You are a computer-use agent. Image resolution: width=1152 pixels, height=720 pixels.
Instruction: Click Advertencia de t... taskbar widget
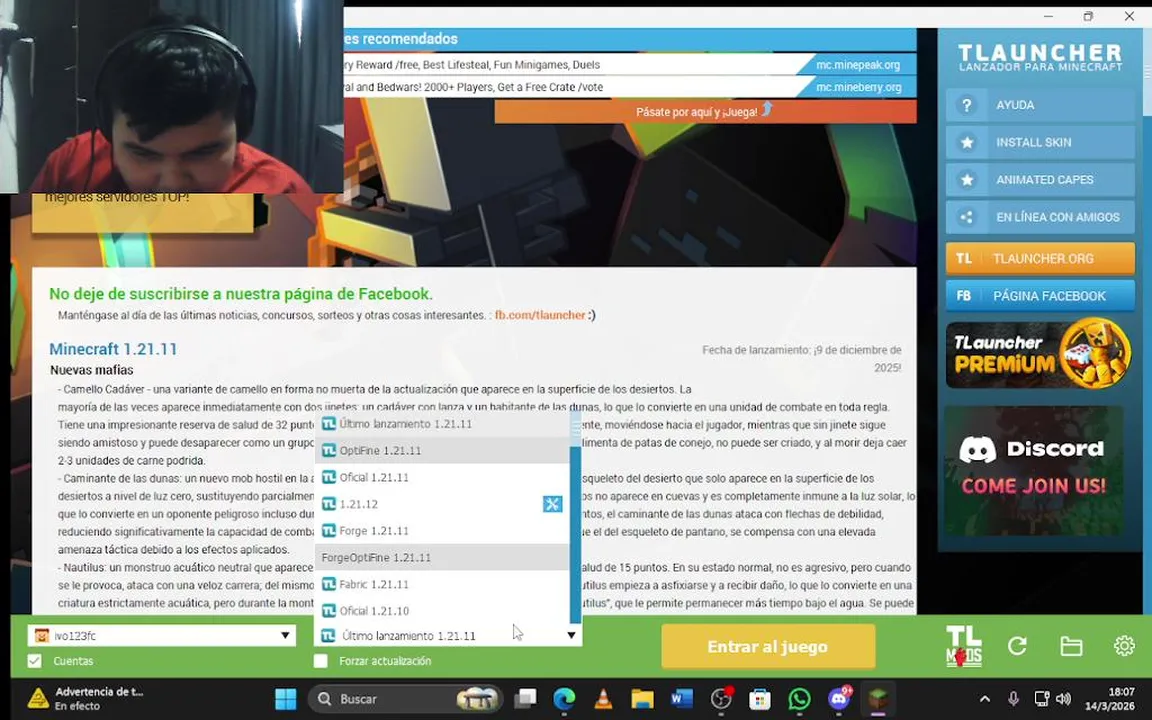click(x=86, y=699)
